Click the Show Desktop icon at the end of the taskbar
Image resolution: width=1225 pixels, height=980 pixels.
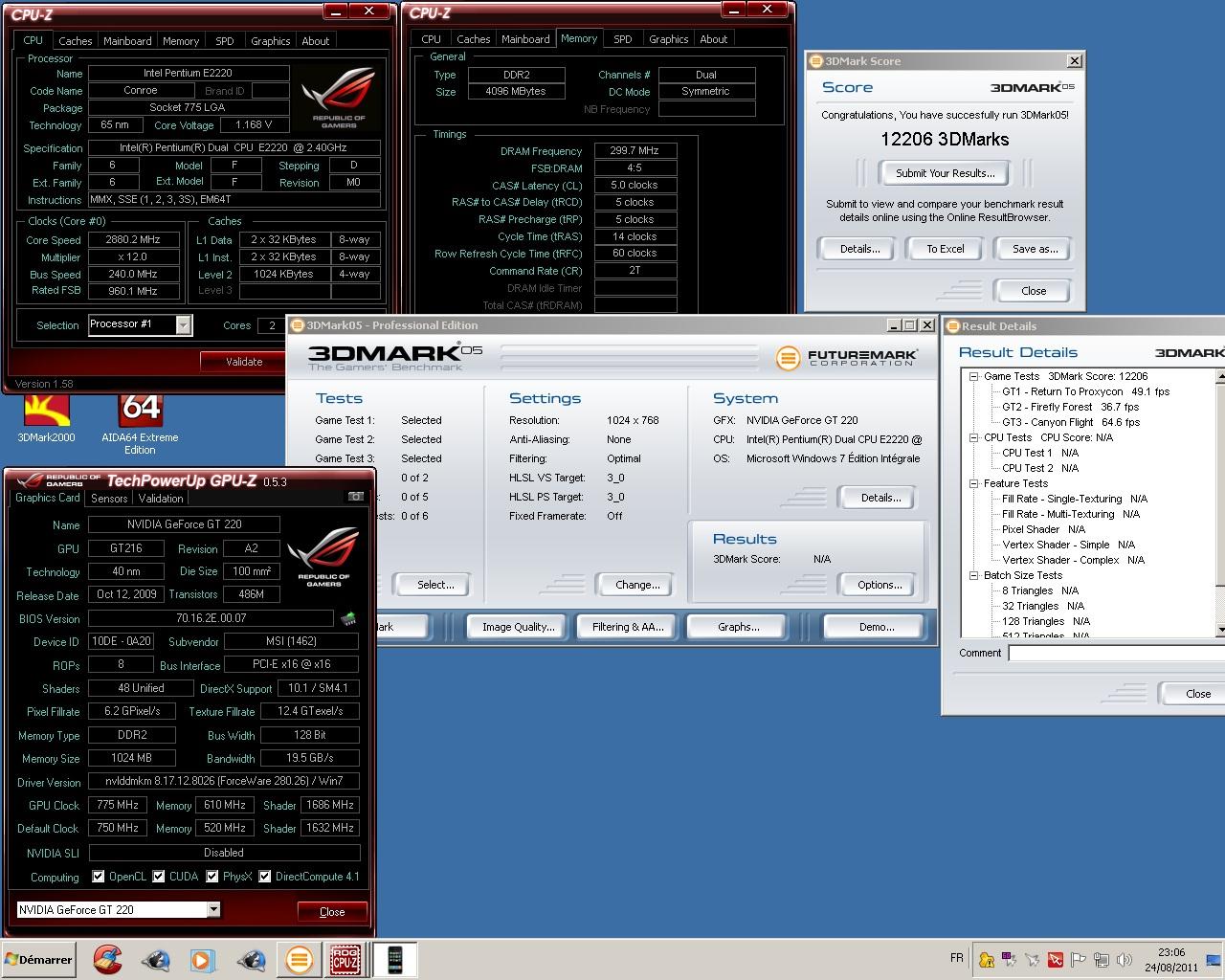tap(1214, 960)
